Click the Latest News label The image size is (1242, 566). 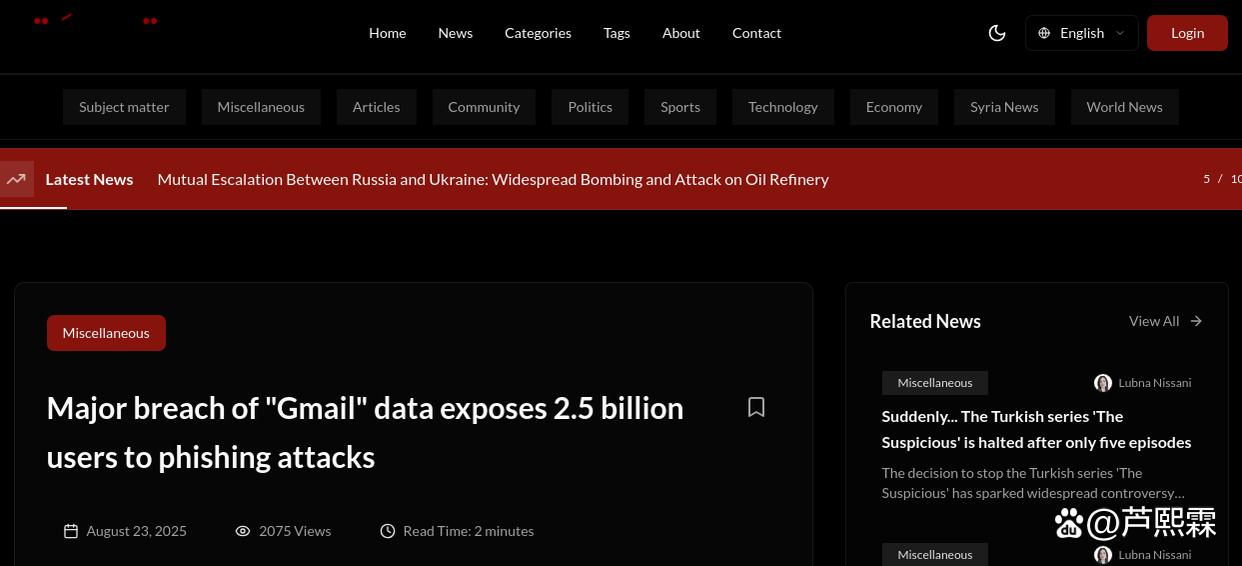pos(89,179)
